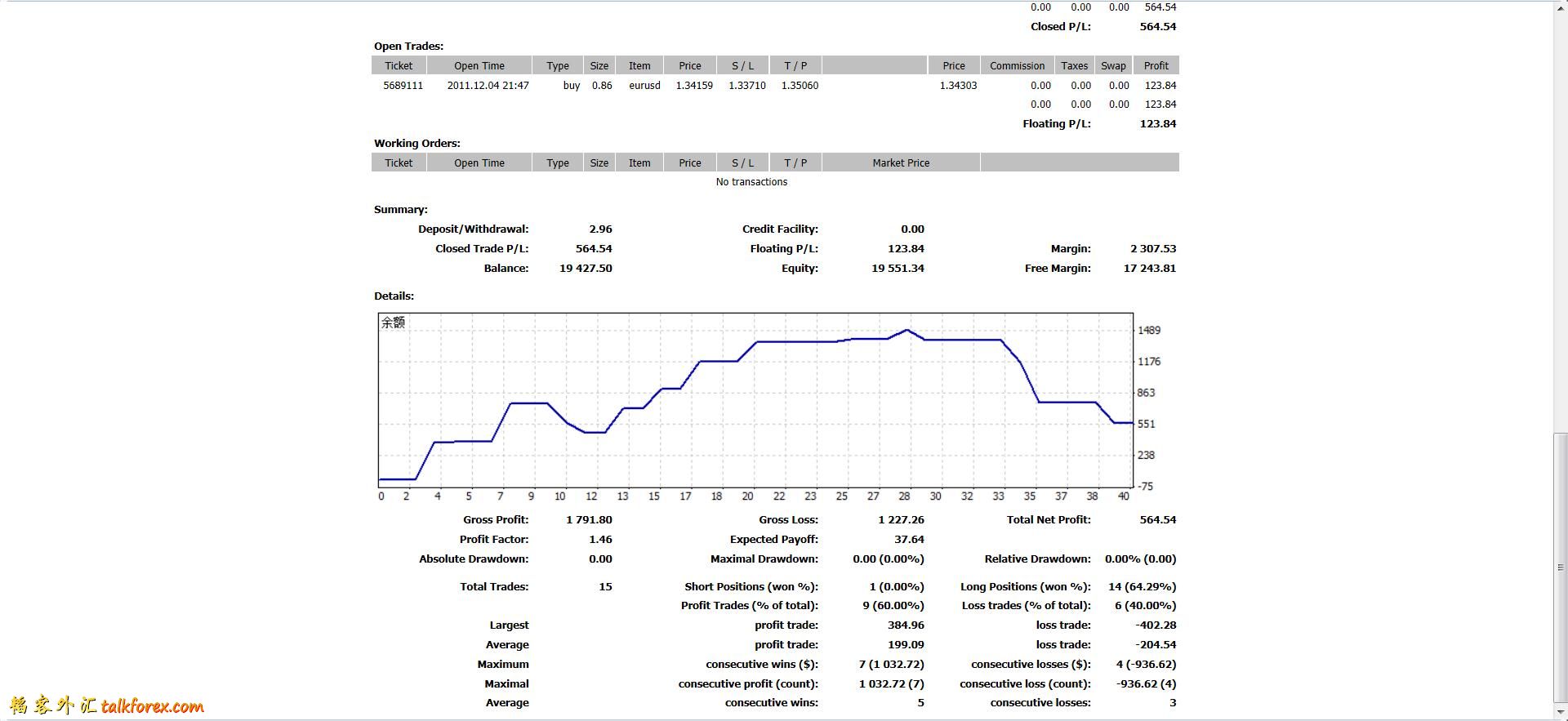Viewport: 1568px width, 721px height.
Task: Select the average loss trade value -204.54
Action: [1156, 644]
